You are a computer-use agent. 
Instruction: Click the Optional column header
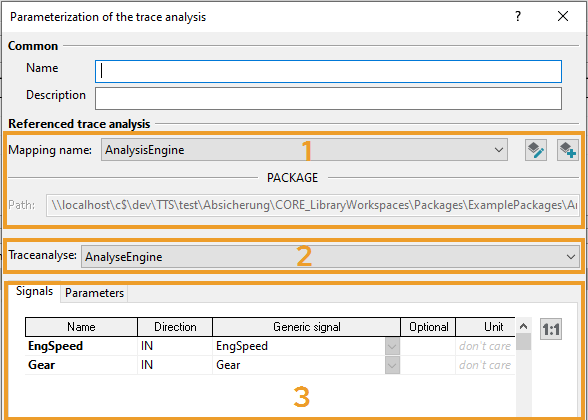428,327
